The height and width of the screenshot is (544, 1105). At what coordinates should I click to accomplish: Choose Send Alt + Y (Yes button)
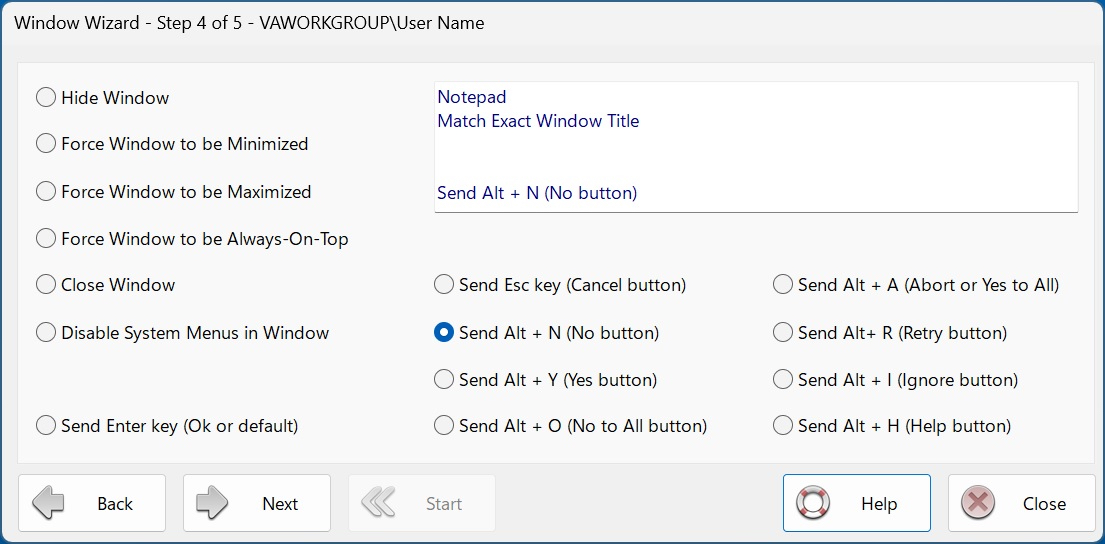pyautogui.click(x=546, y=380)
